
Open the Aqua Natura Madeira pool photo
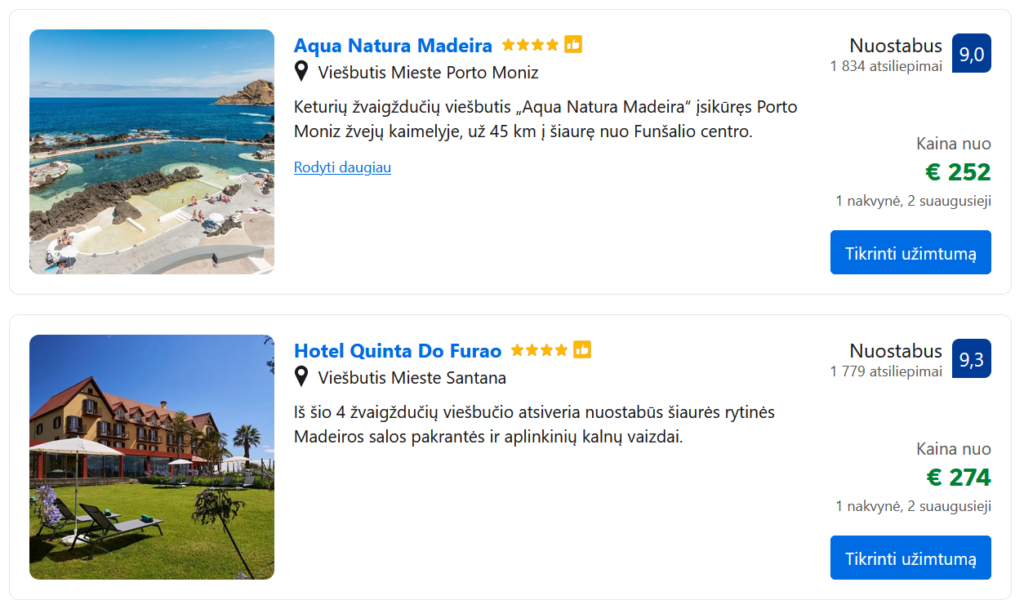click(152, 152)
